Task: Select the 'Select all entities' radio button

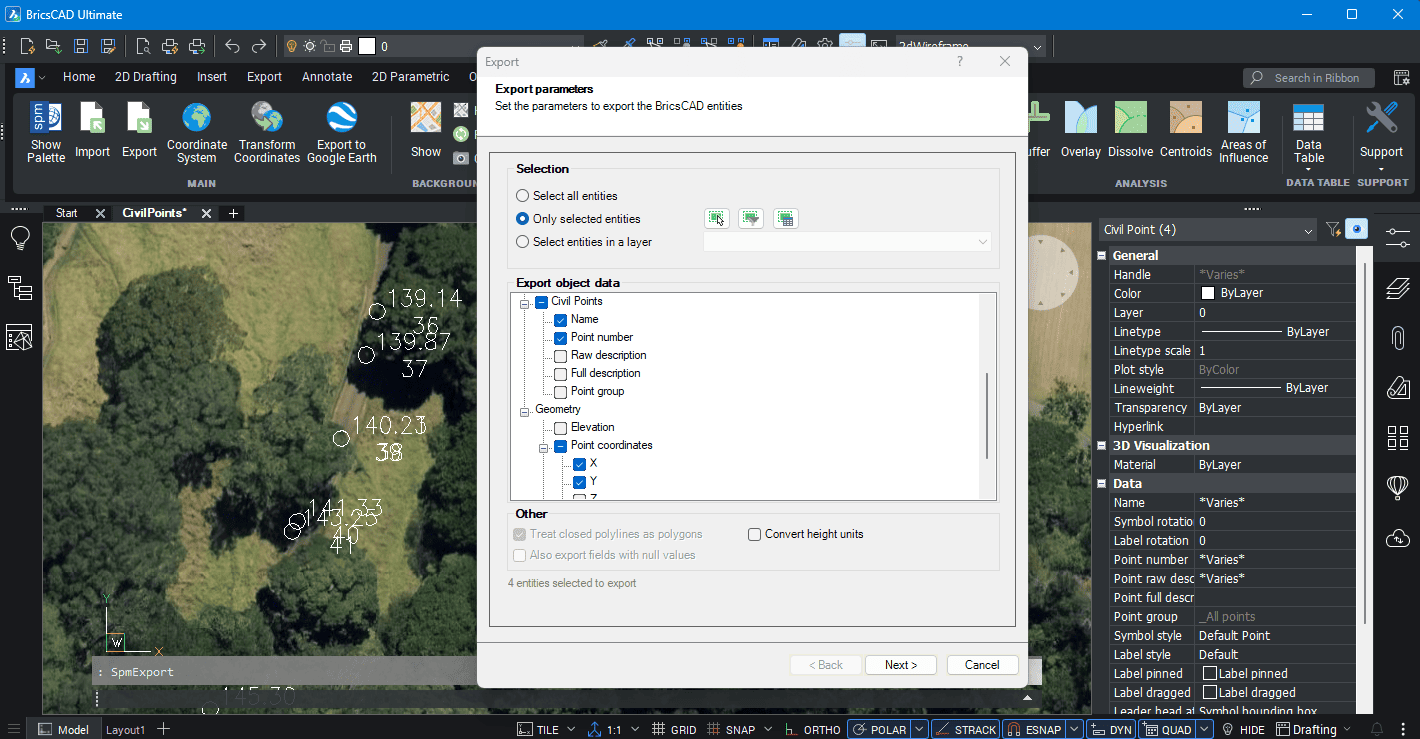Action: pos(522,196)
